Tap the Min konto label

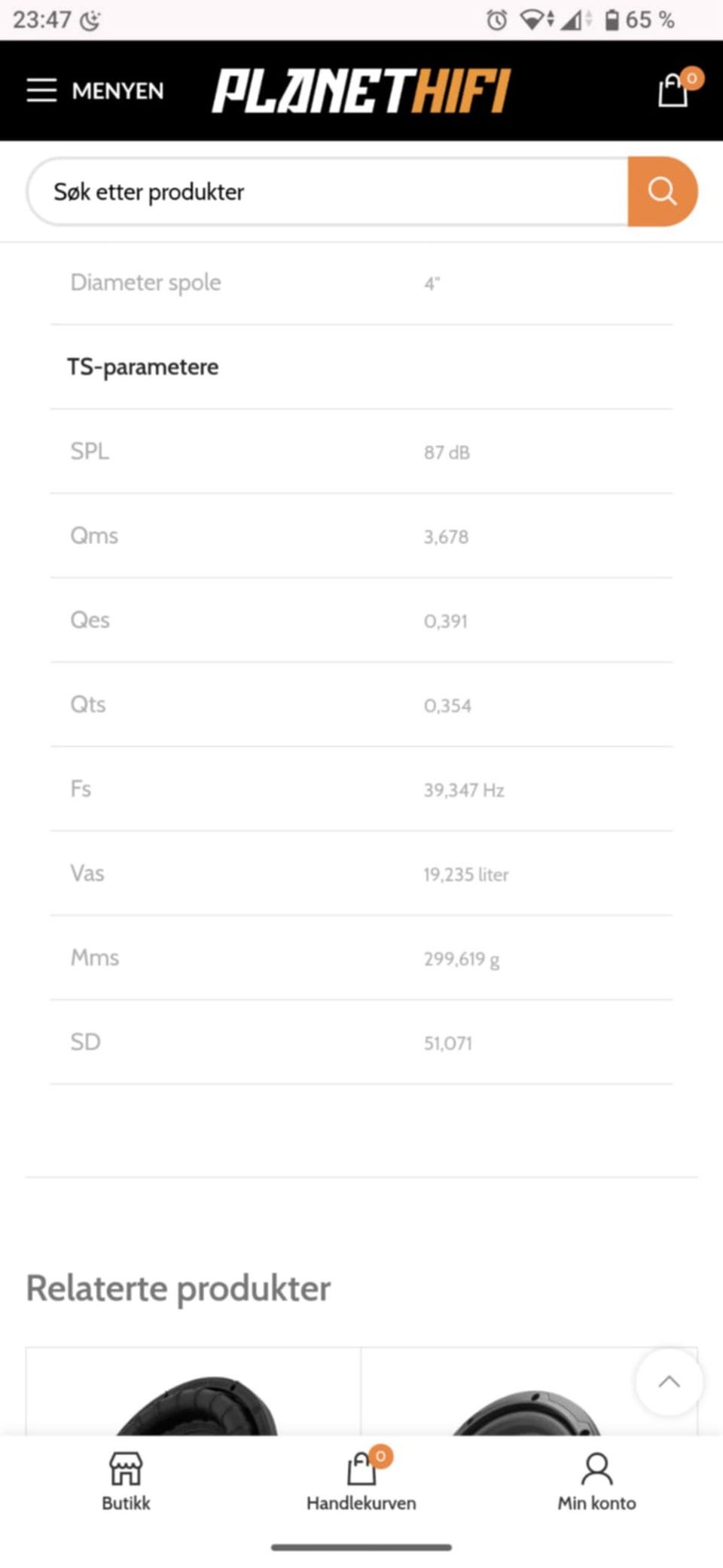(596, 1503)
